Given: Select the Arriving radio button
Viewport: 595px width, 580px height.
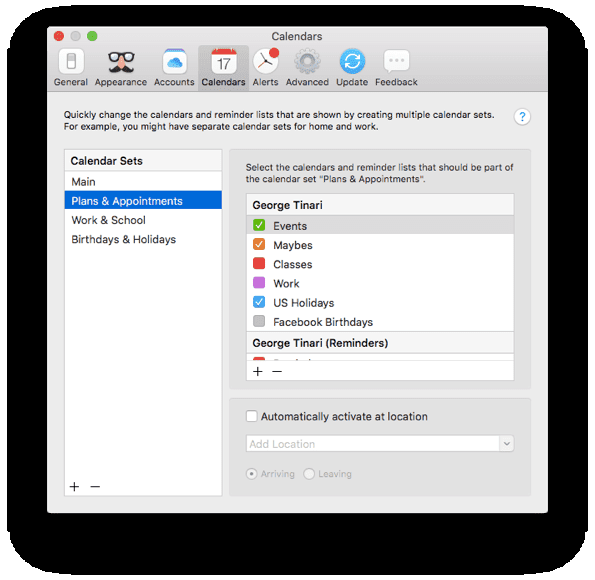Looking at the screenshot, I should pyautogui.click(x=251, y=474).
